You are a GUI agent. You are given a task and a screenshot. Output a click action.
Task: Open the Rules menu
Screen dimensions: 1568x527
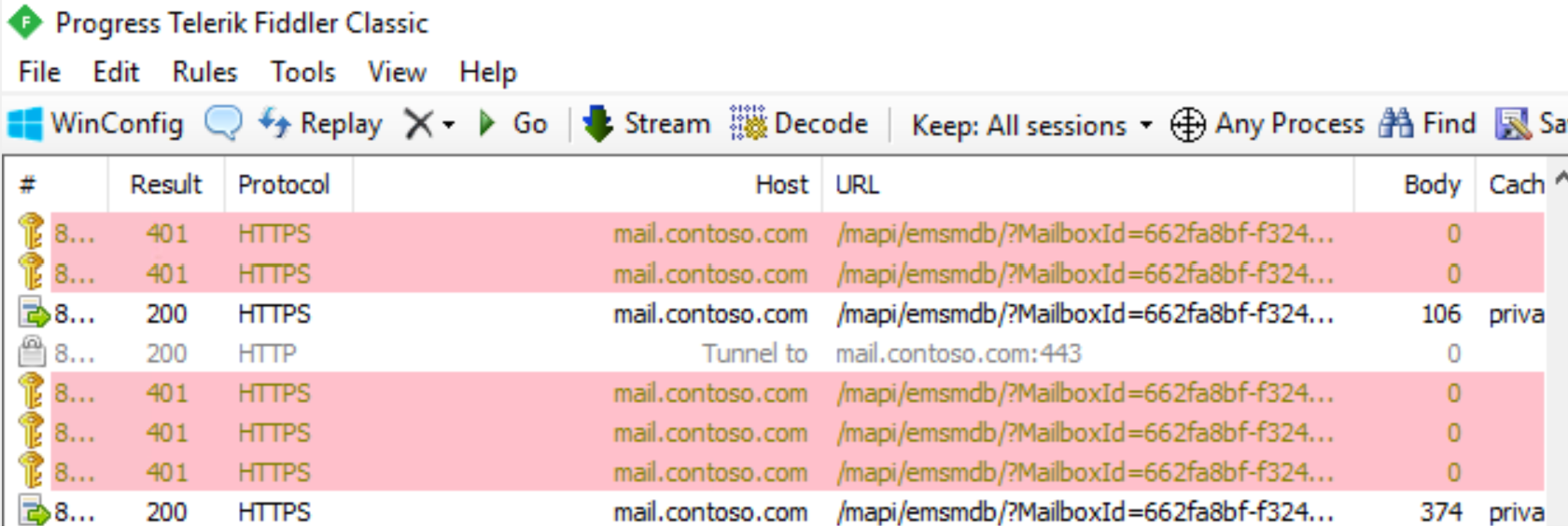pyautogui.click(x=204, y=72)
